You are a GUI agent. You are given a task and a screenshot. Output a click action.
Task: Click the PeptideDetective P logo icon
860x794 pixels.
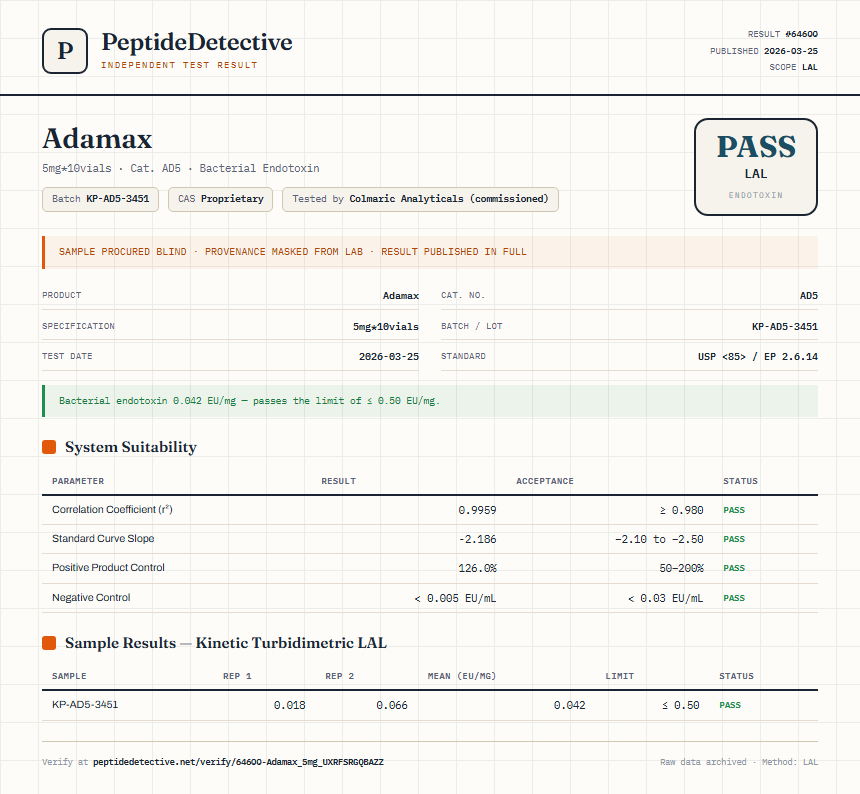[65, 51]
